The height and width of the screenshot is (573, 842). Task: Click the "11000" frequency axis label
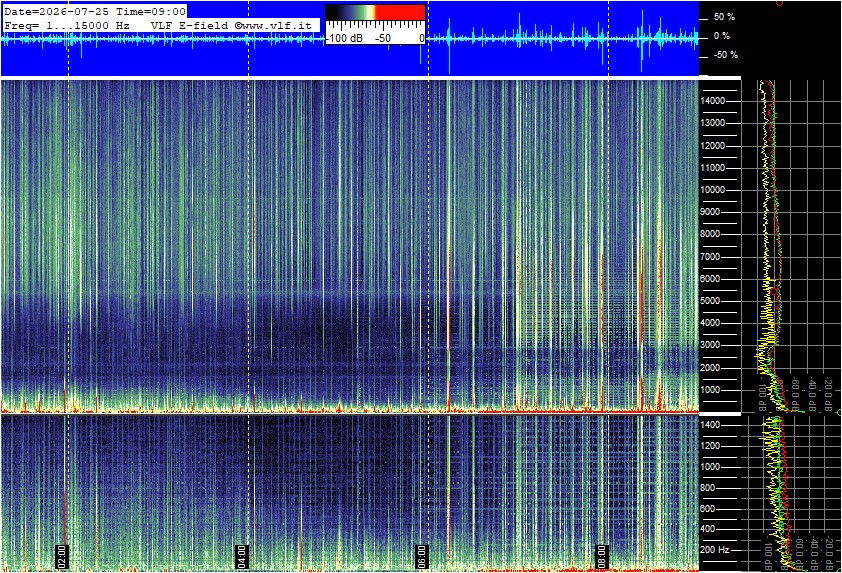(713, 168)
